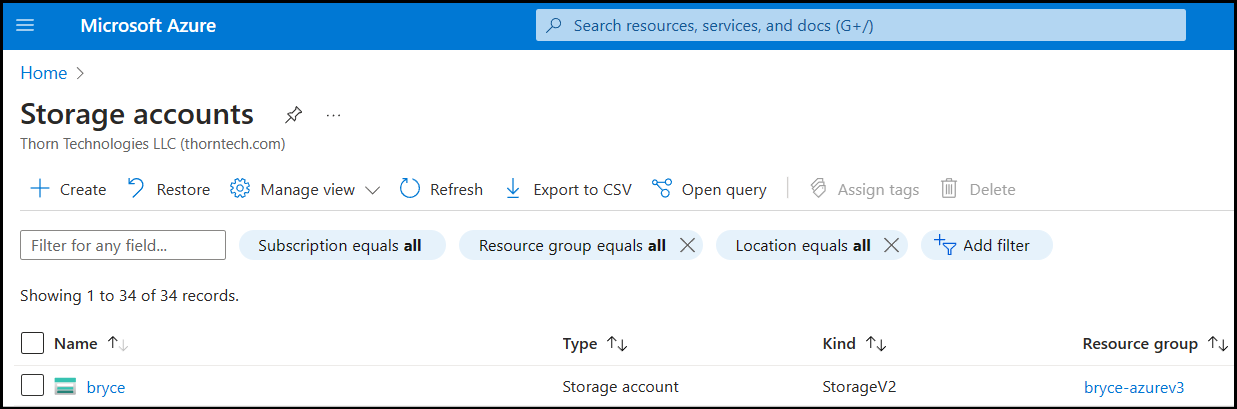Open the Azure portal hamburger menu
The height and width of the screenshot is (409, 1237).
pos(25,25)
